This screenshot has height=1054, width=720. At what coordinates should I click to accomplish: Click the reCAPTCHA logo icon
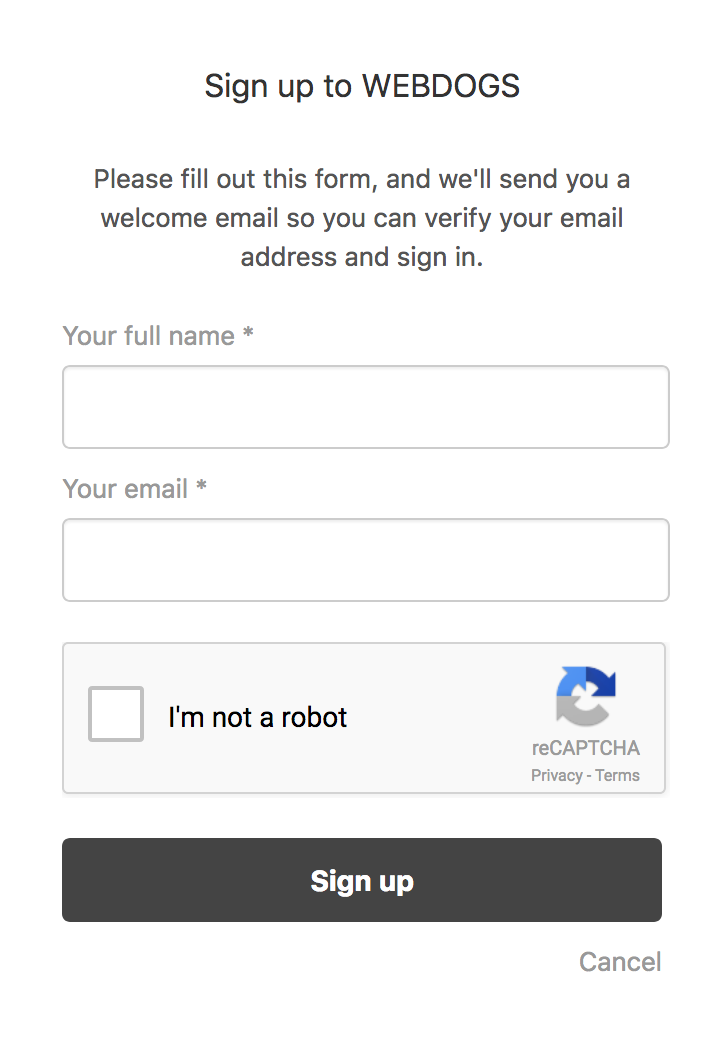pyautogui.click(x=586, y=696)
